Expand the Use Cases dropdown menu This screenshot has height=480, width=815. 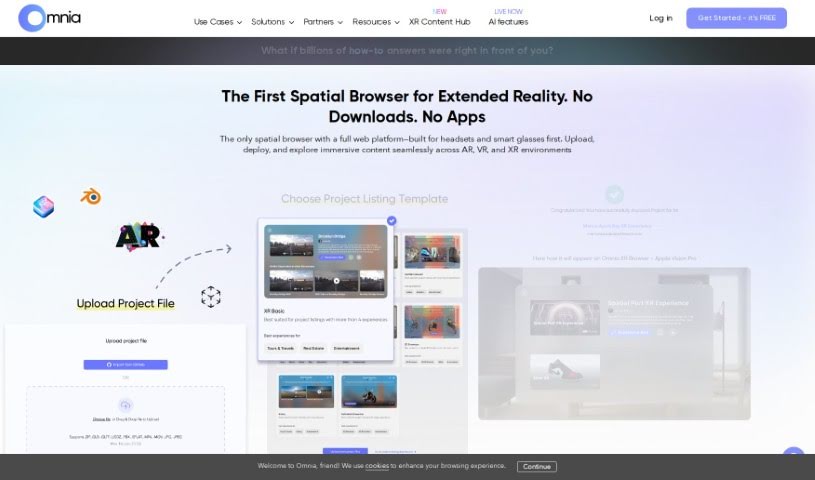[217, 22]
